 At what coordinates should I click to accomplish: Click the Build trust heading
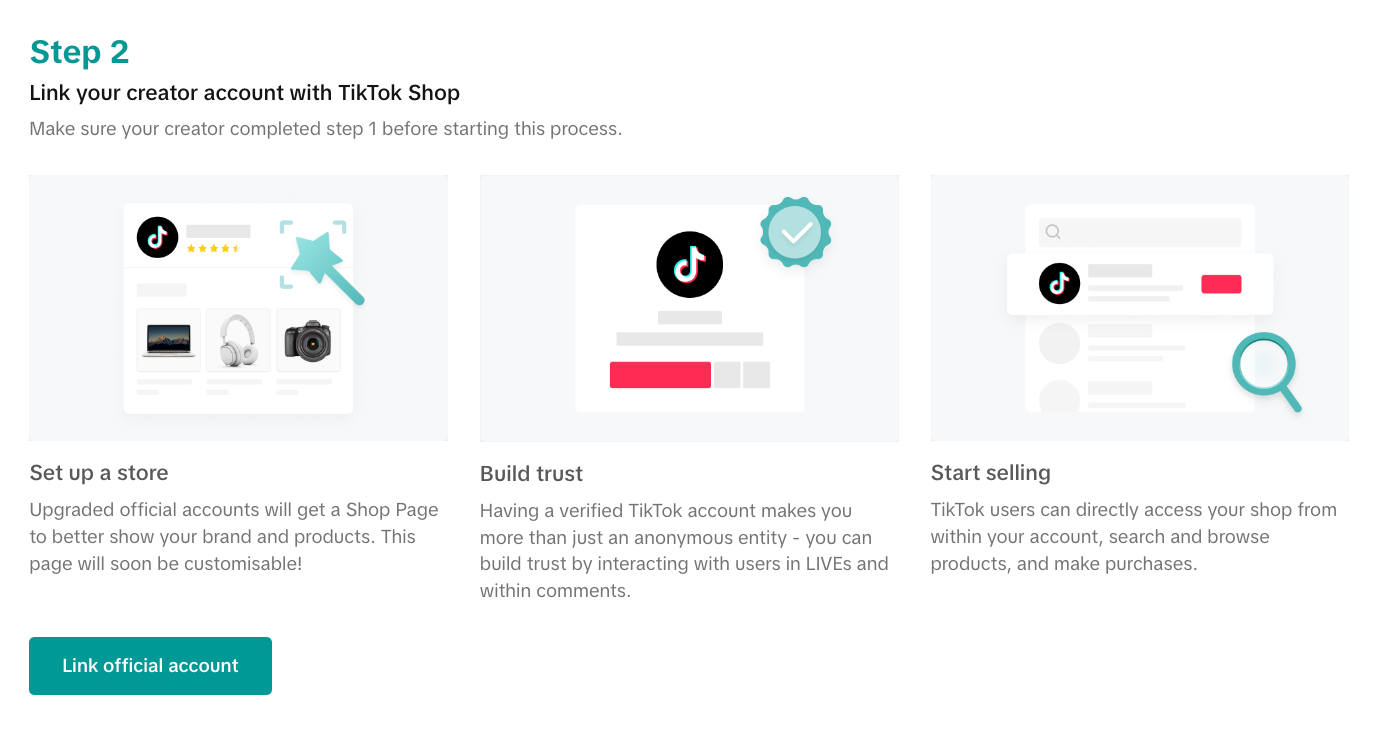(x=531, y=474)
